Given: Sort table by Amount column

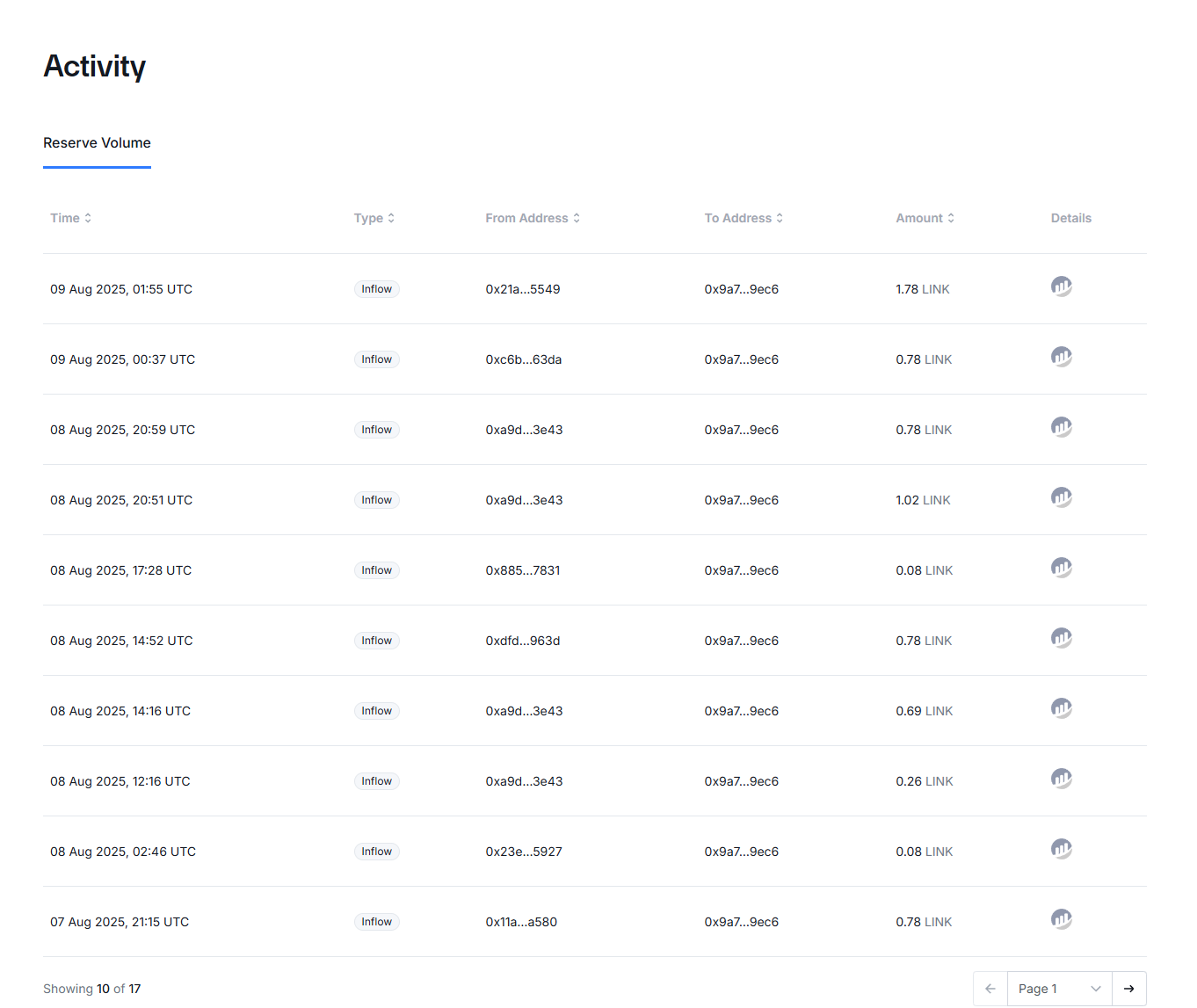Looking at the screenshot, I should point(925,218).
